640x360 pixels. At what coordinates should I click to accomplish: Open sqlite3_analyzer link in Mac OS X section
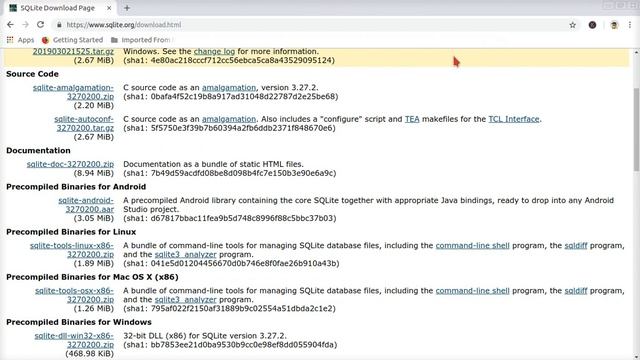tap(185, 300)
